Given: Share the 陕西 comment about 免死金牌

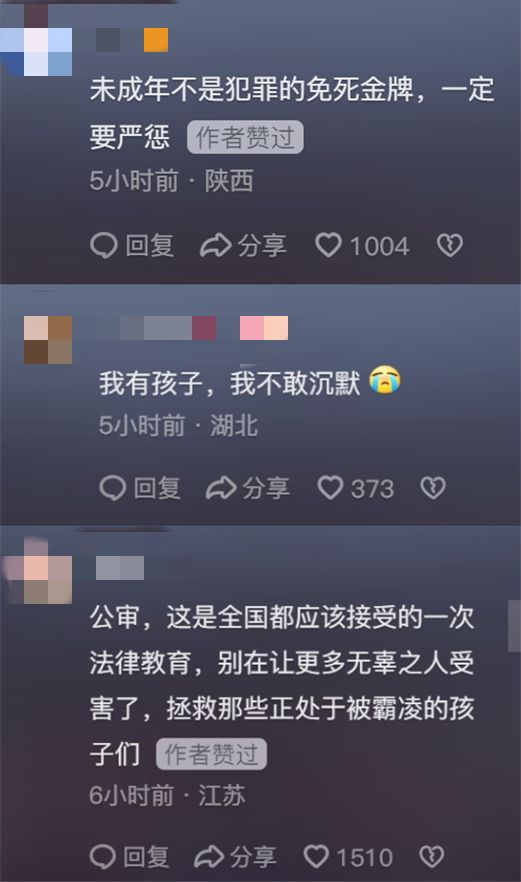Looking at the screenshot, I should 244,246.
